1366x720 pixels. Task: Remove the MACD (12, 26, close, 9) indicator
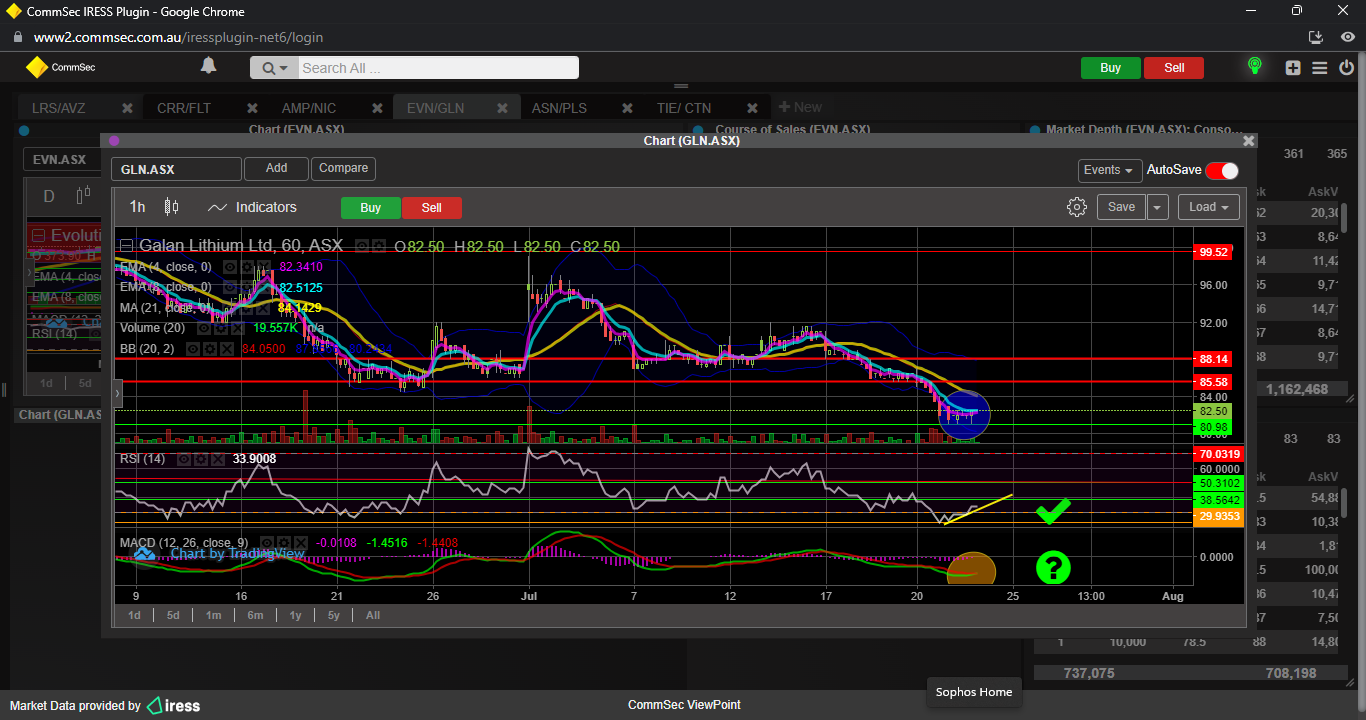301,543
